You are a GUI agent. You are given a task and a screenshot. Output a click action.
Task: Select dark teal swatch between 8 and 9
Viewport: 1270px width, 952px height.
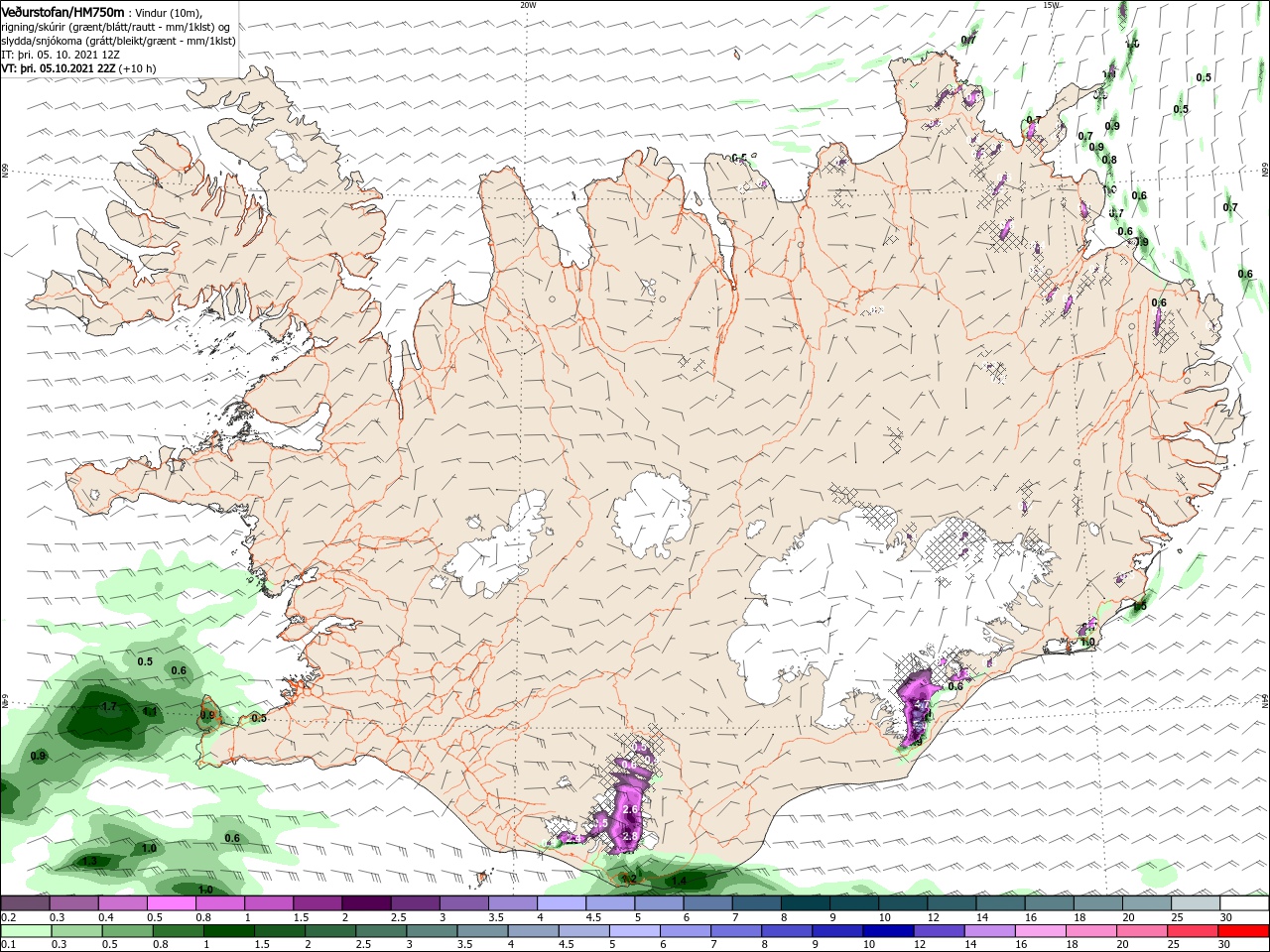pos(806,902)
